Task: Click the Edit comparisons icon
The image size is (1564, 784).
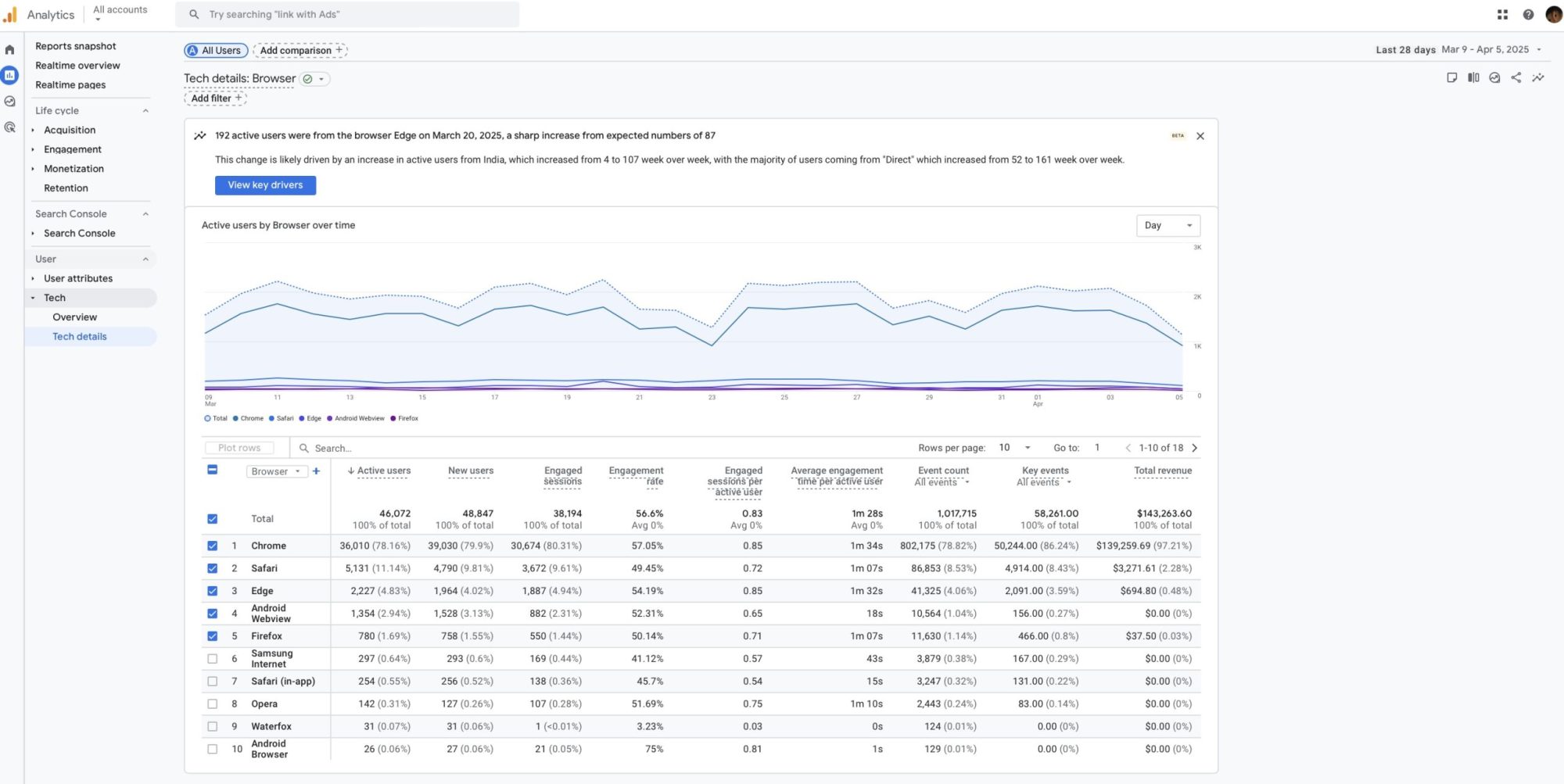Action: 1473,77
